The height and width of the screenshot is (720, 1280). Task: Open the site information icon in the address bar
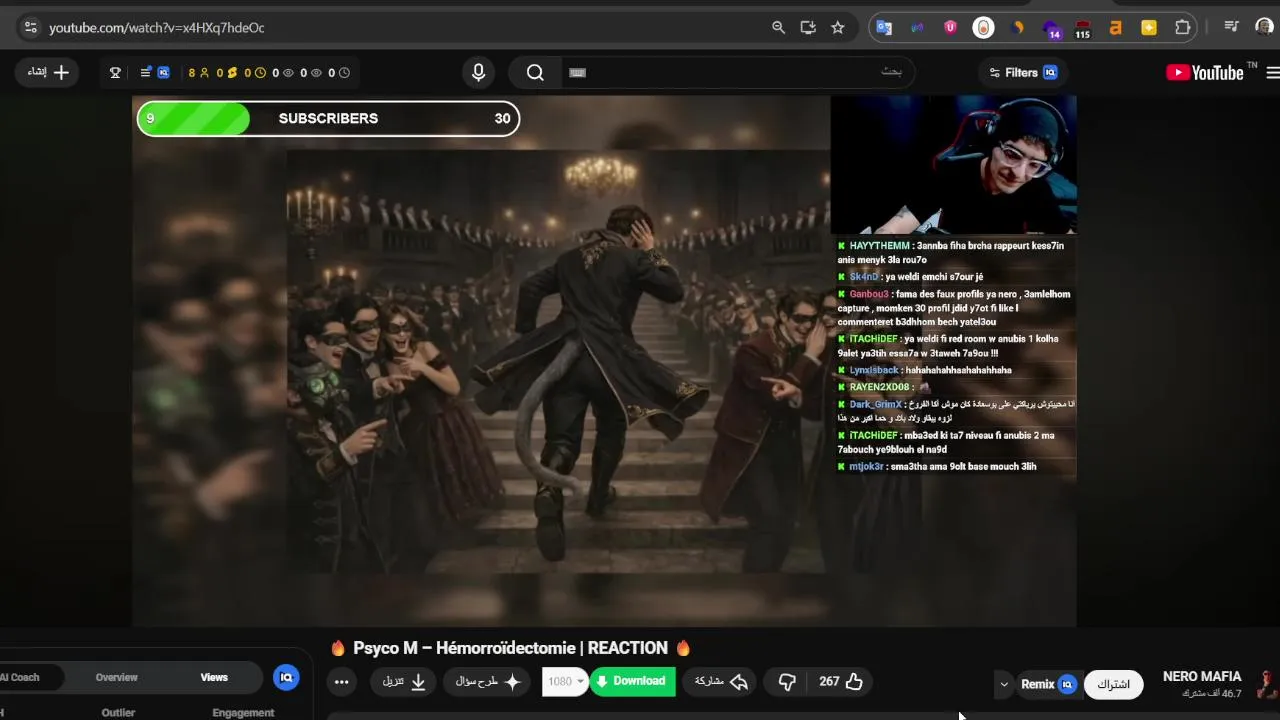(x=30, y=28)
